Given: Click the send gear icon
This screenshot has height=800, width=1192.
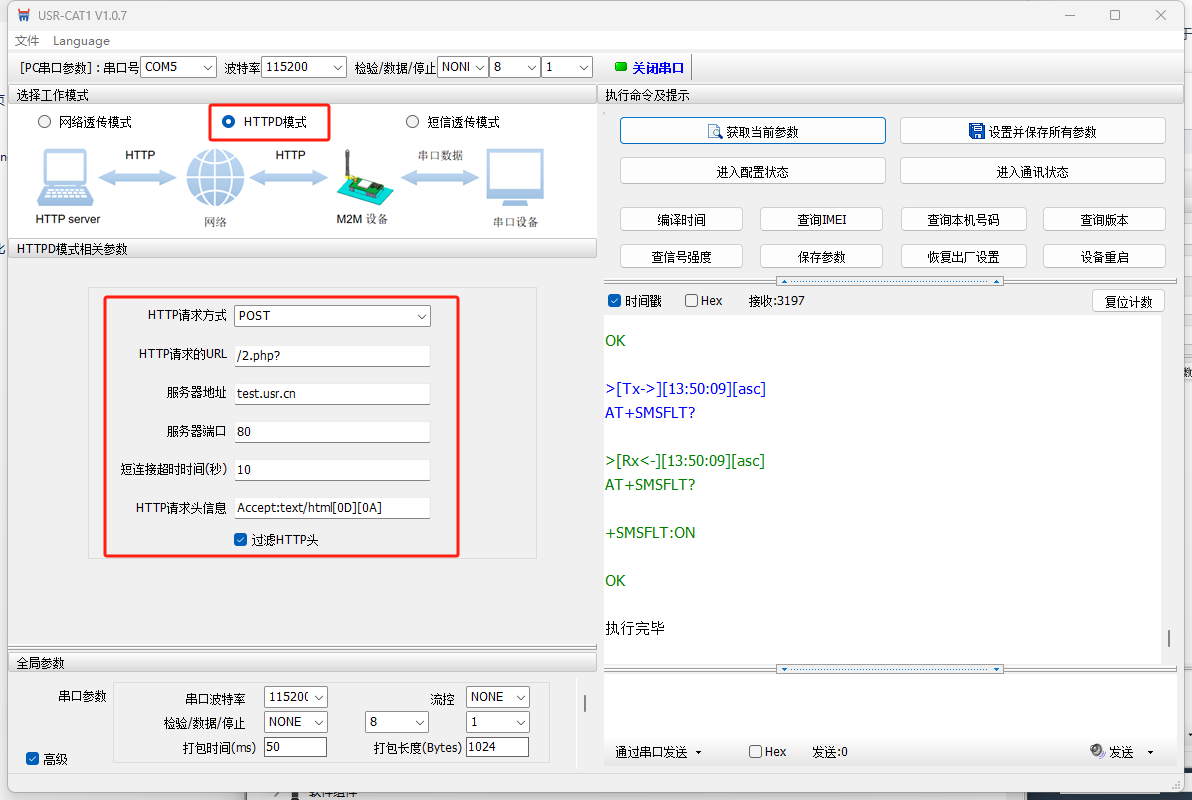Looking at the screenshot, I should coord(1096,752).
